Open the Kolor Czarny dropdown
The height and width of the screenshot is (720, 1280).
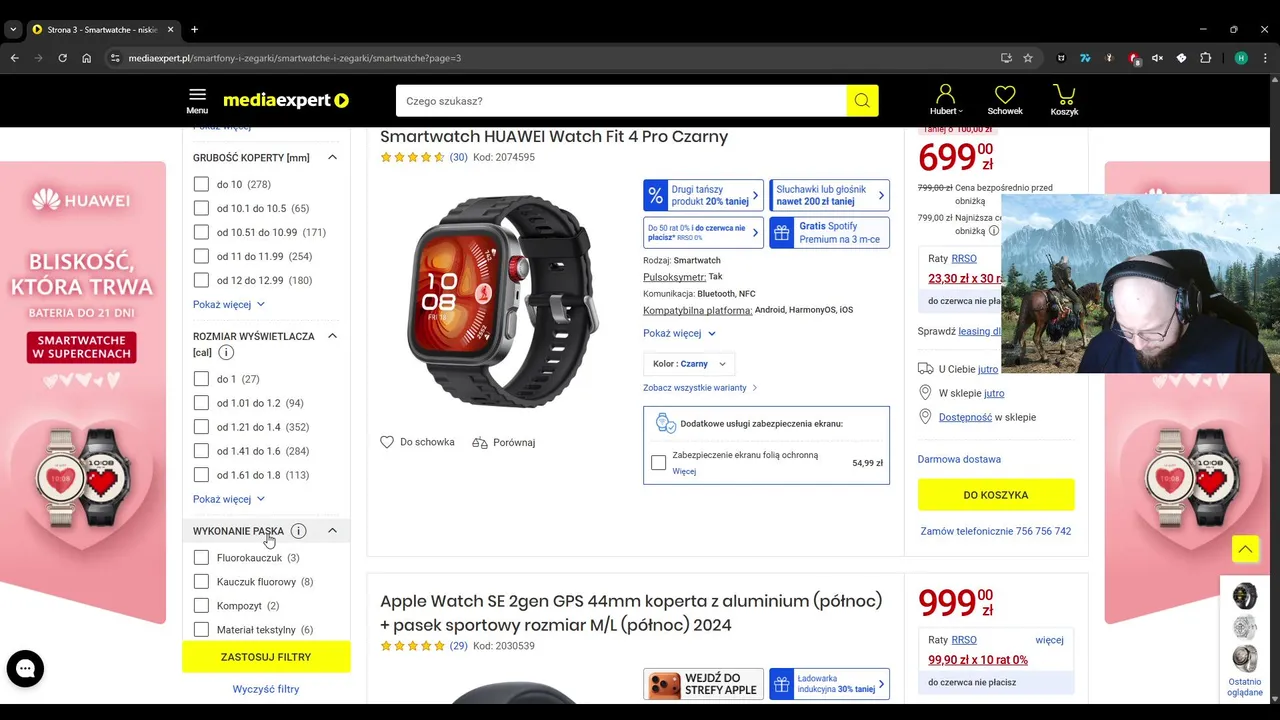coord(691,364)
